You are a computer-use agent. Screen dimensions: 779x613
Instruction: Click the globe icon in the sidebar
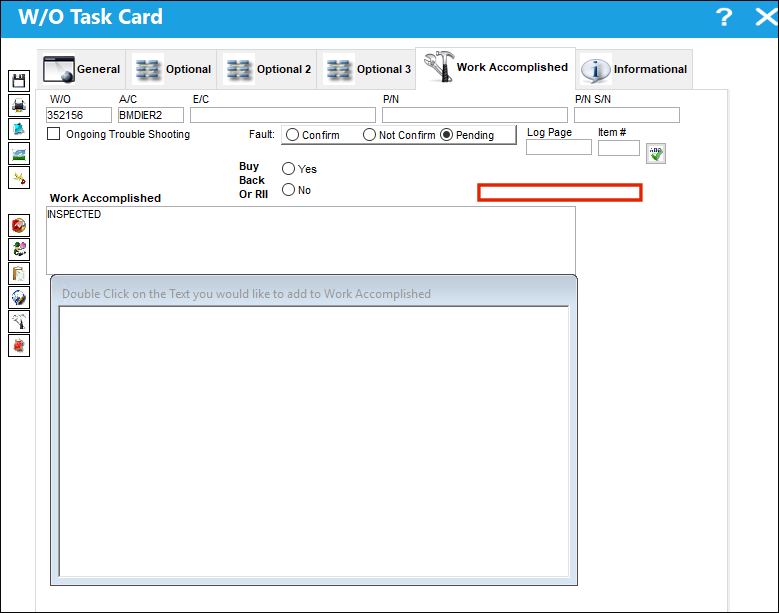pos(19,298)
